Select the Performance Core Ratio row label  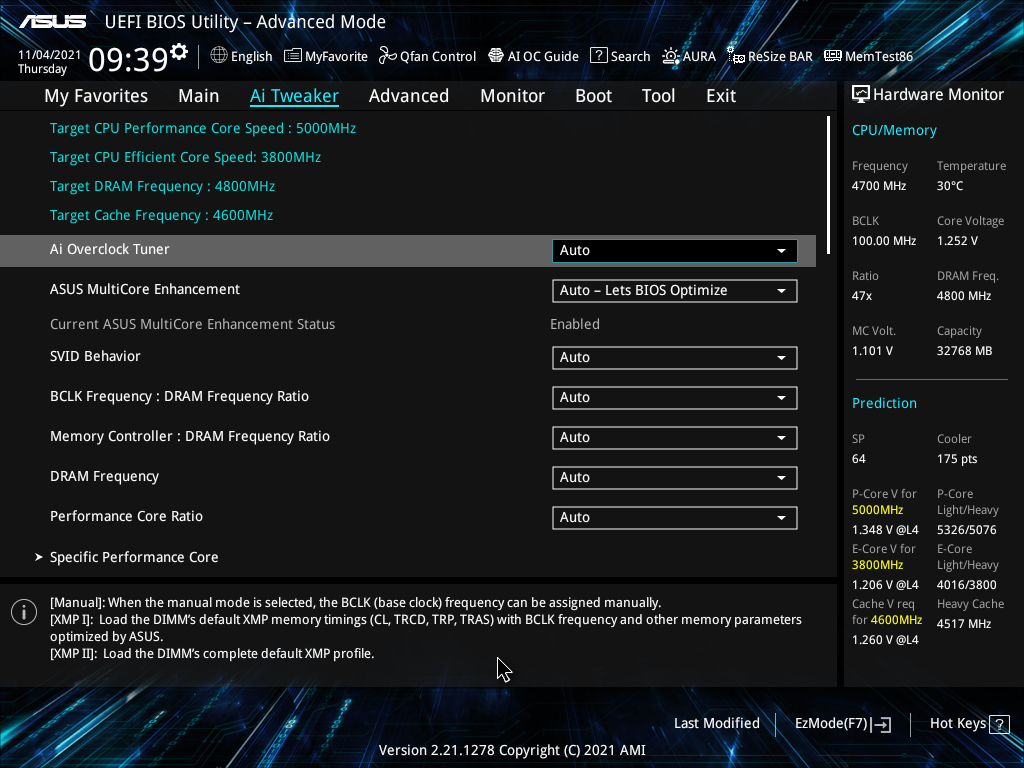(127, 517)
